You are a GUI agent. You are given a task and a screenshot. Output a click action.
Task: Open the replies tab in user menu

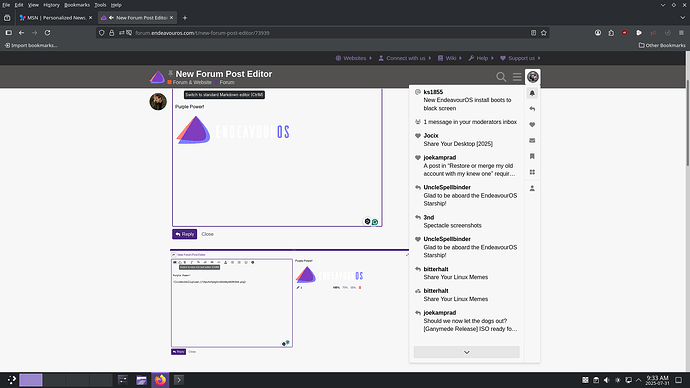point(532,109)
